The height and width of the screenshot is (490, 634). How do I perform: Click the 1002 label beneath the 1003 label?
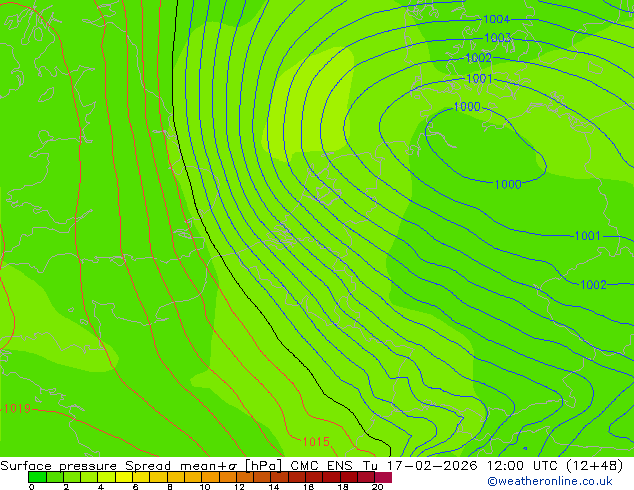click(479, 58)
